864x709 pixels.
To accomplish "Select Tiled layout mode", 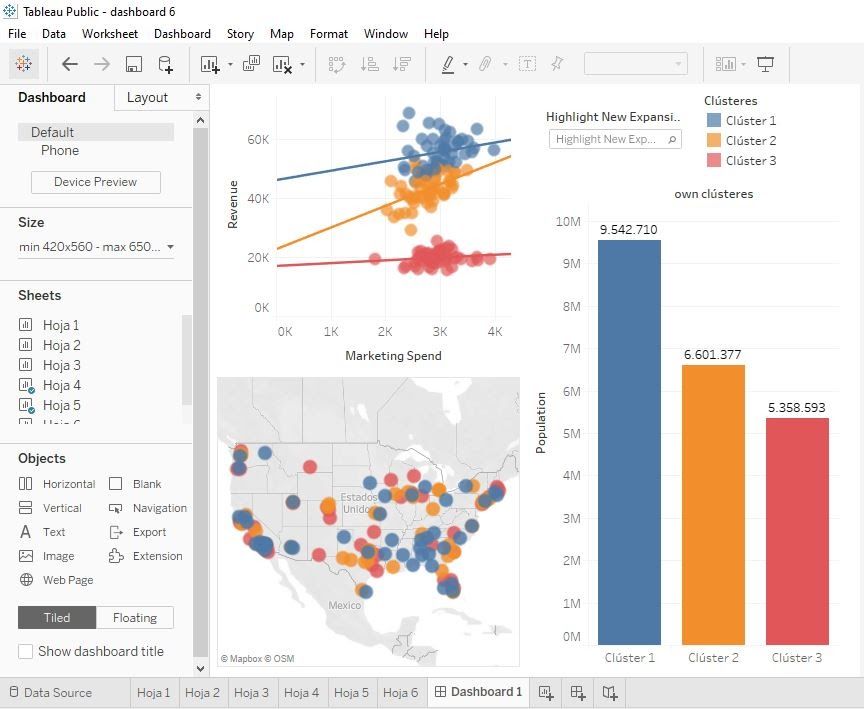I will coord(57,618).
